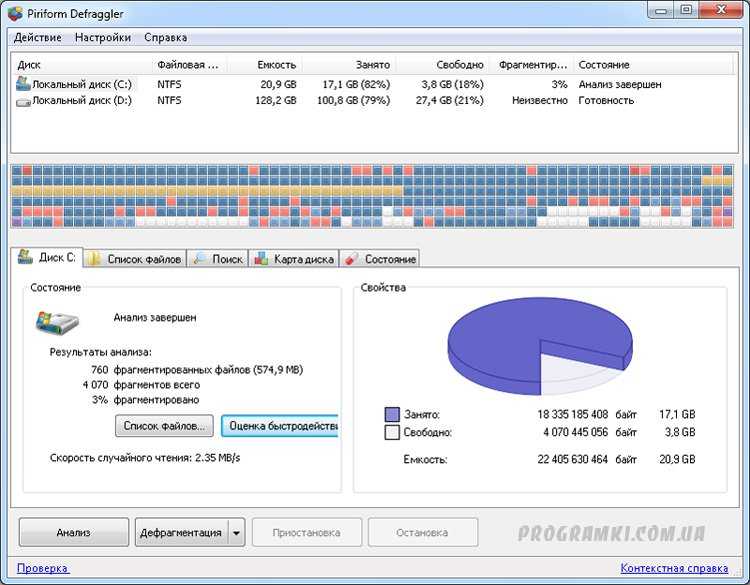Click the Остановка button
Viewport: 750px width, 585px height.
point(422,532)
